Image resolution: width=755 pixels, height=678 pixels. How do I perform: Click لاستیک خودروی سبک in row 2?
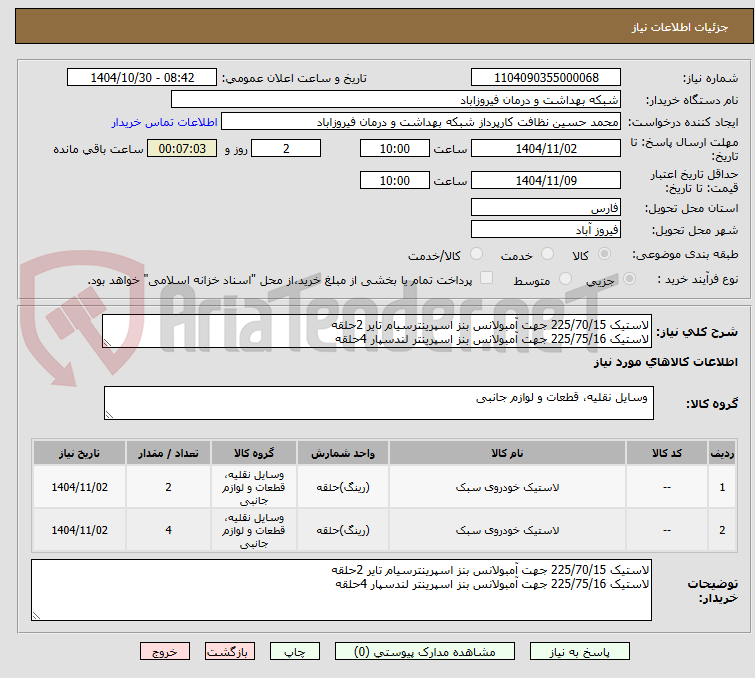(x=508, y=530)
